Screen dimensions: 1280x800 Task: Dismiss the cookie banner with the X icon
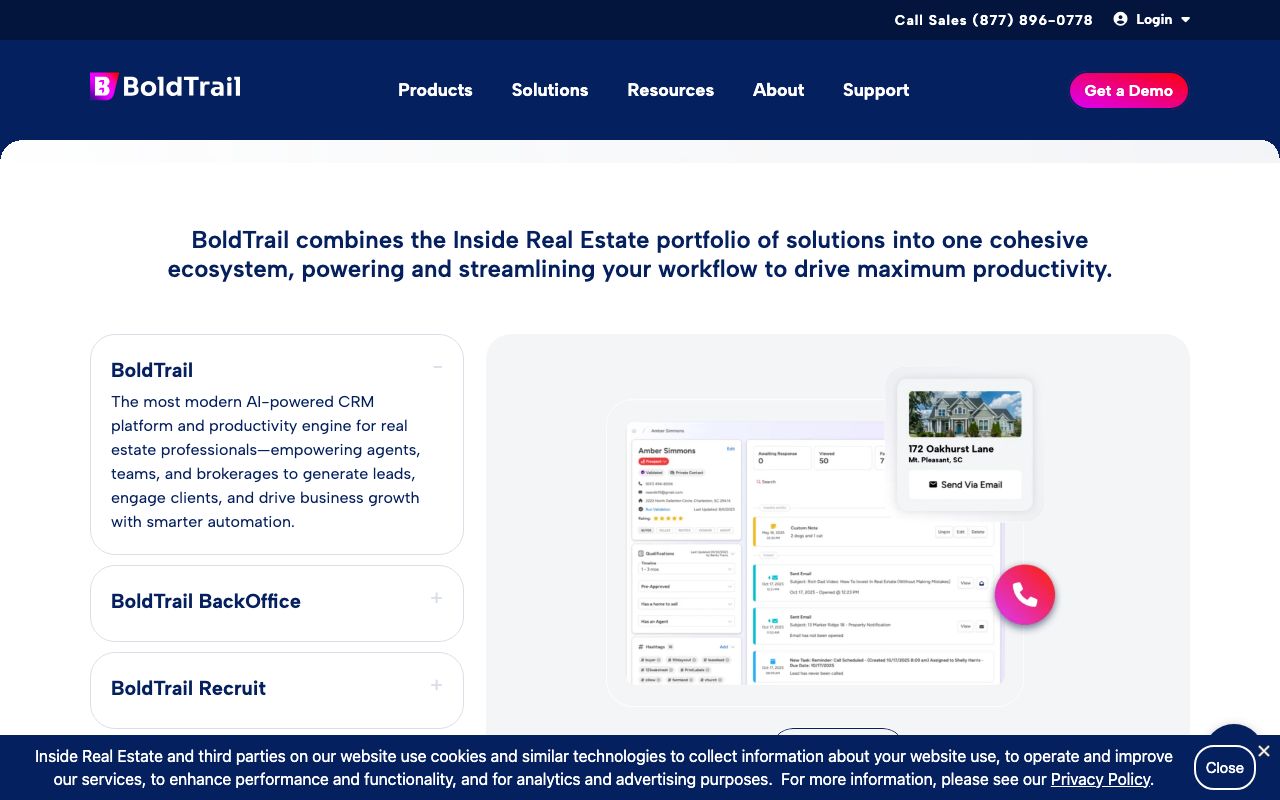(x=1264, y=751)
